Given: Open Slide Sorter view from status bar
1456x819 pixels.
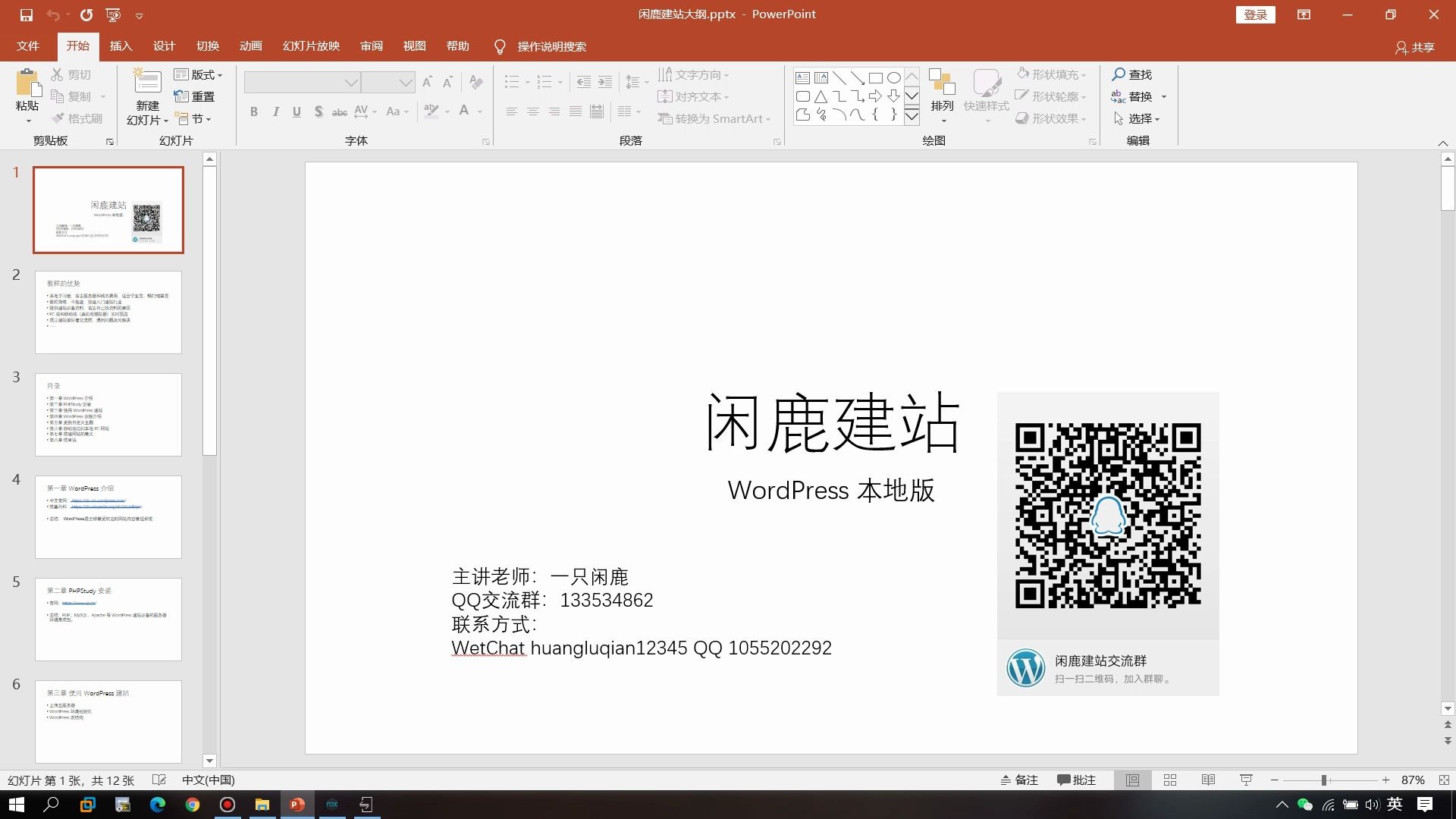Looking at the screenshot, I should point(1170,780).
